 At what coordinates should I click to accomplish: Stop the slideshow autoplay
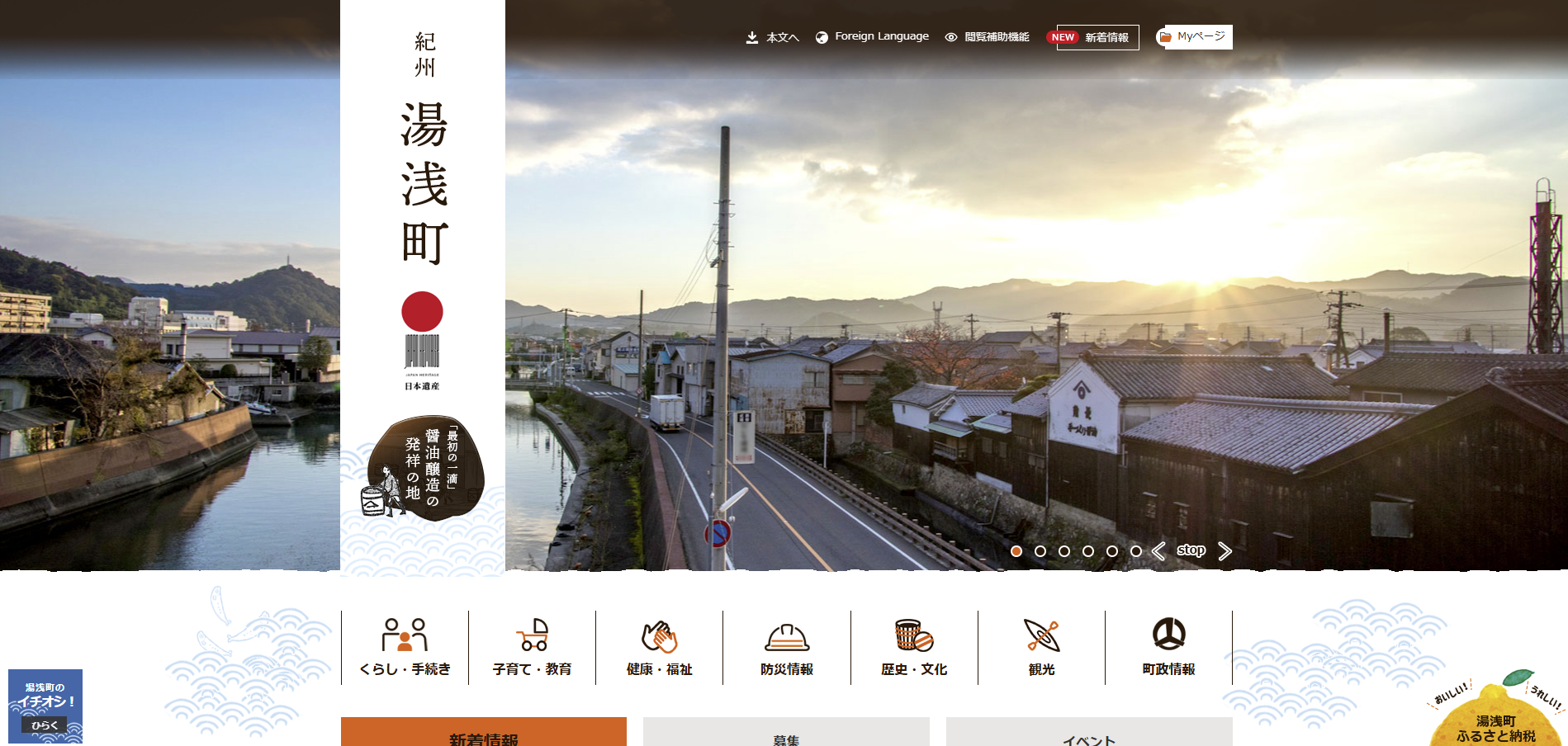pyautogui.click(x=1191, y=550)
